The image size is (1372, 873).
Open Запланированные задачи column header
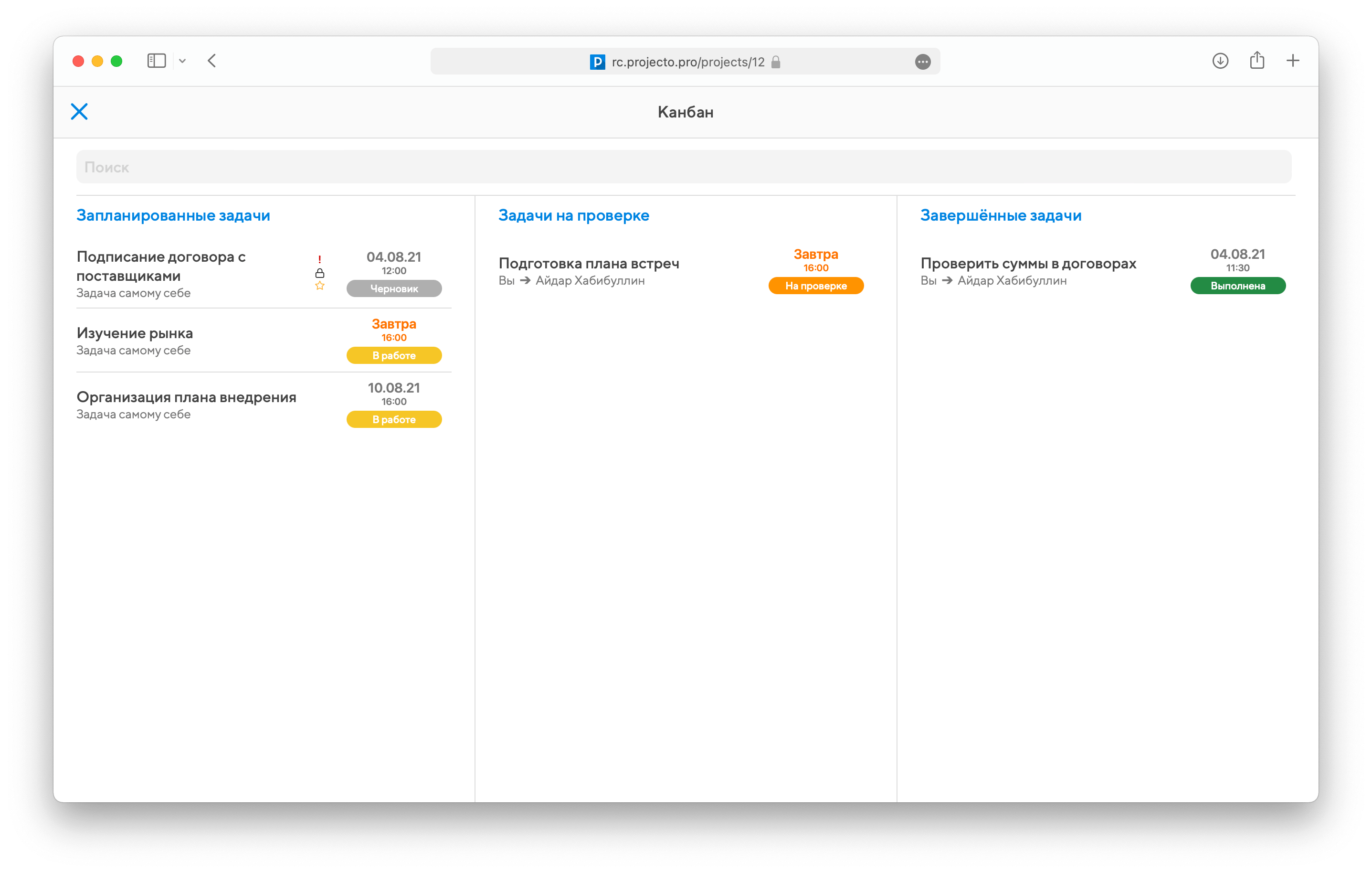click(x=173, y=215)
